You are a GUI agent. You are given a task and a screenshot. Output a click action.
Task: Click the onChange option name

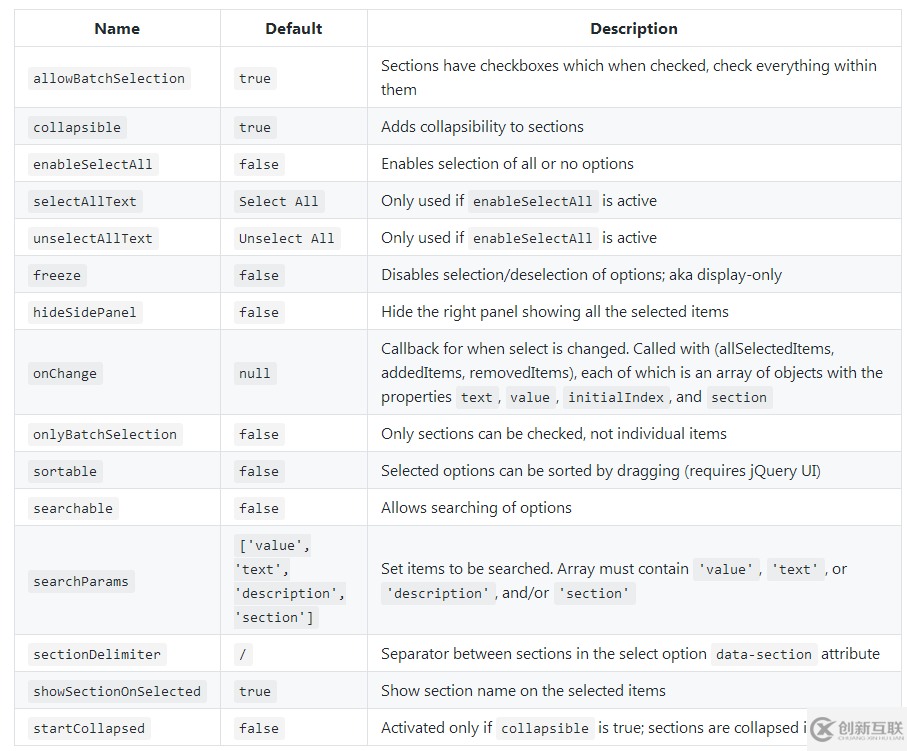pos(65,373)
